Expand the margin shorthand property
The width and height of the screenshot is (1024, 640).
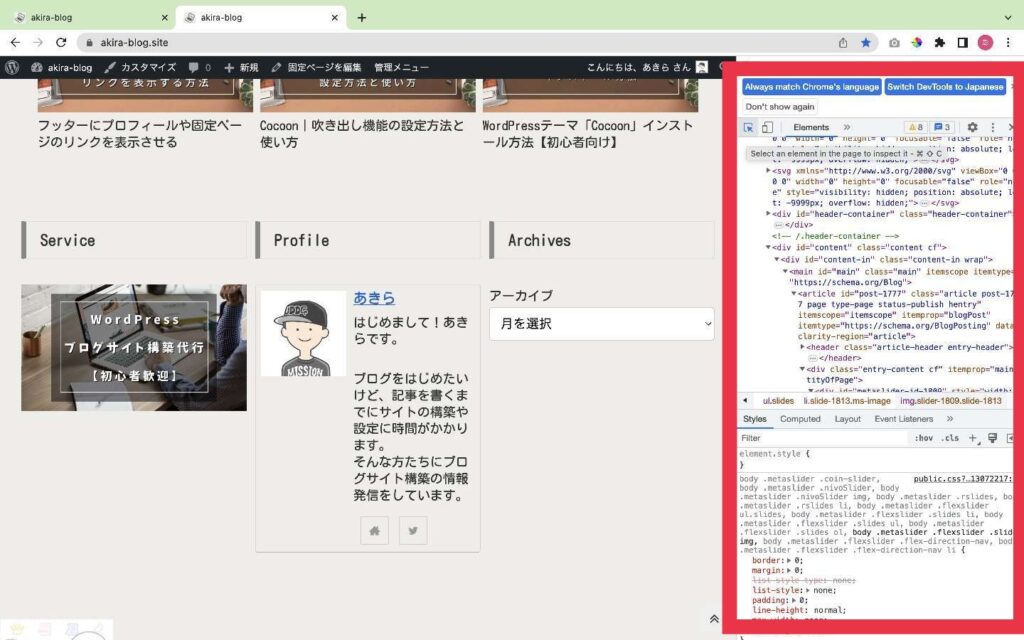click(x=789, y=570)
